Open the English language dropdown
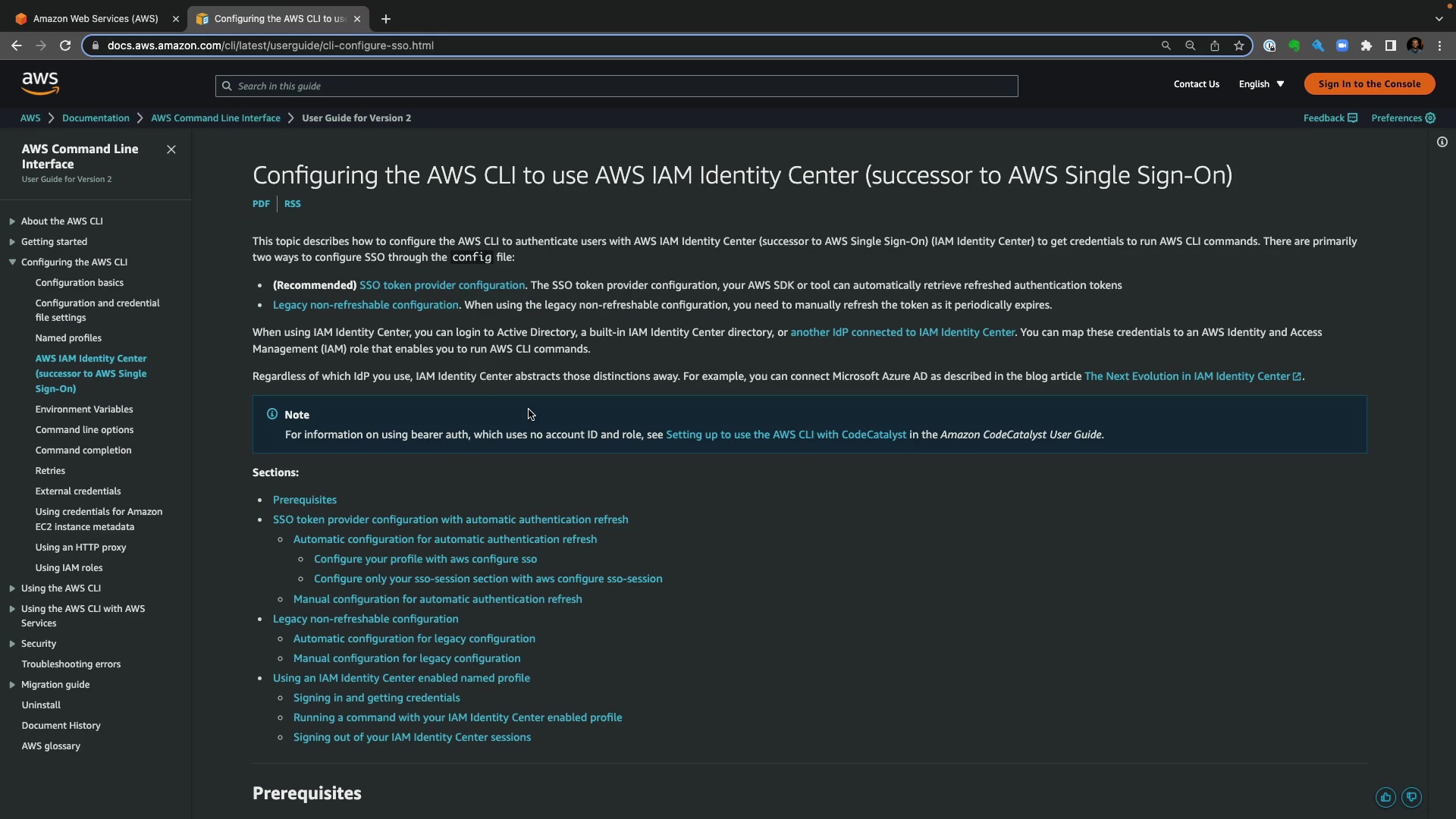The width and height of the screenshot is (1456, 819). [1261, 84]
